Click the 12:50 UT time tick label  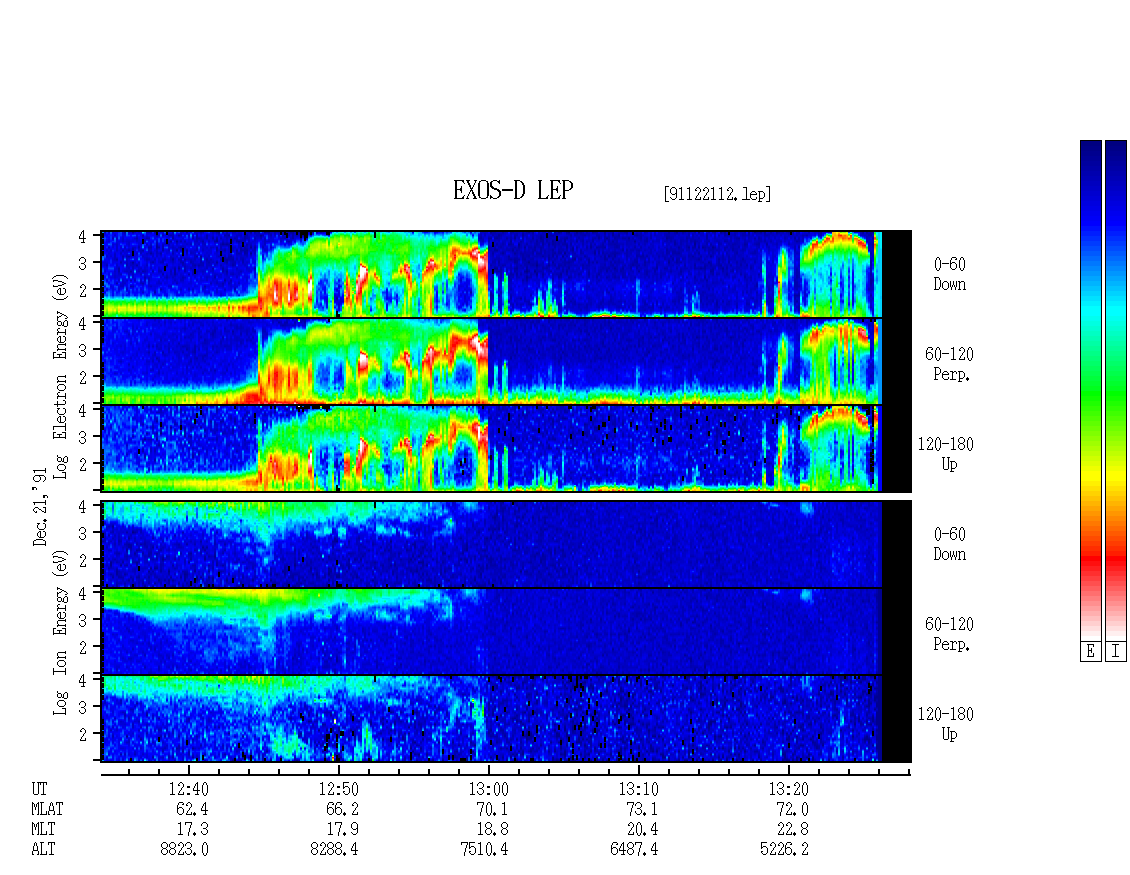tap(338, 789)
